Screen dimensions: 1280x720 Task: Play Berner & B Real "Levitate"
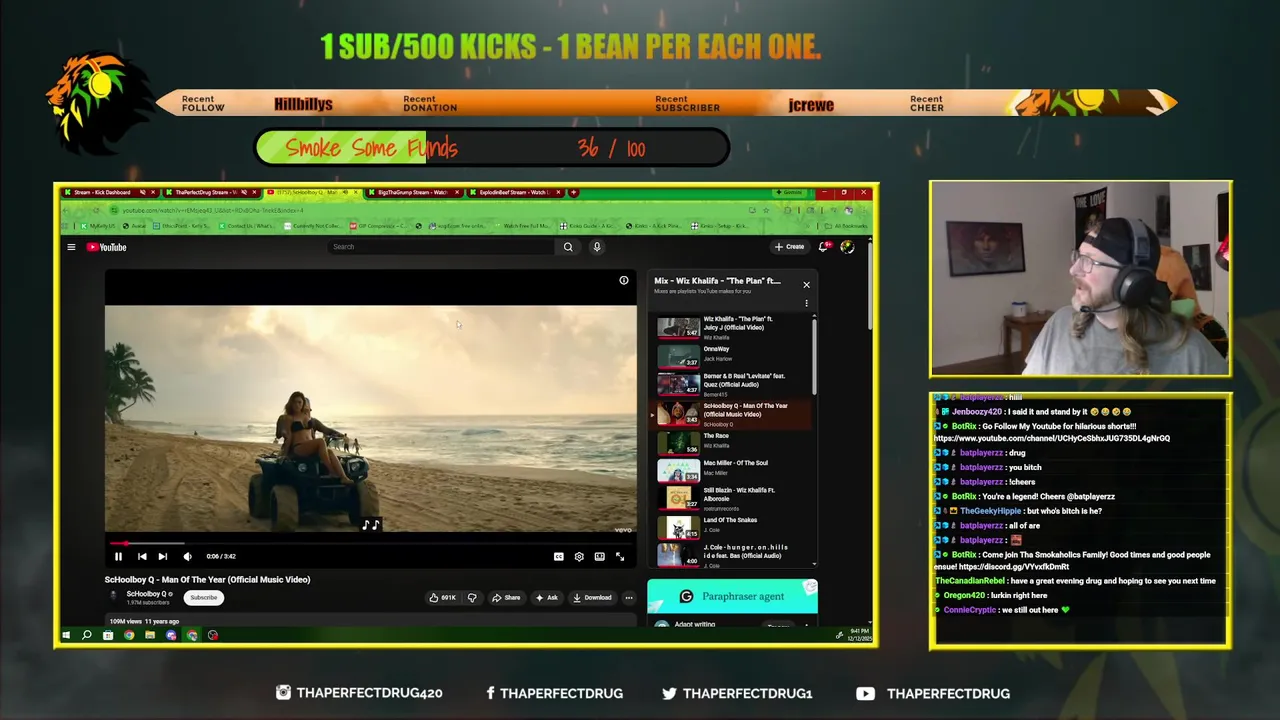[x=733, y=384]
